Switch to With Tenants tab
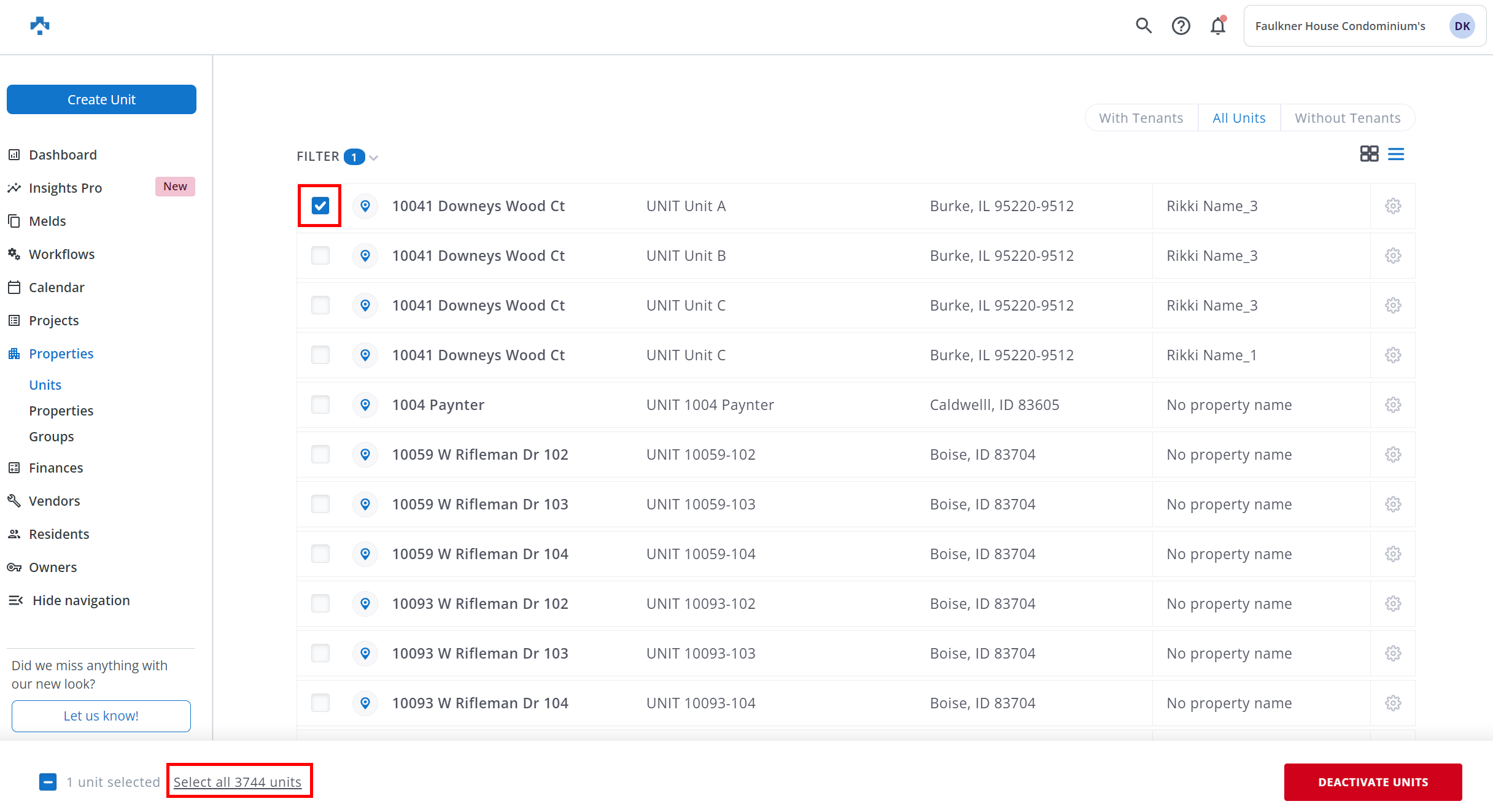This screenshot has width=1493, height=812. point(1141,118)
